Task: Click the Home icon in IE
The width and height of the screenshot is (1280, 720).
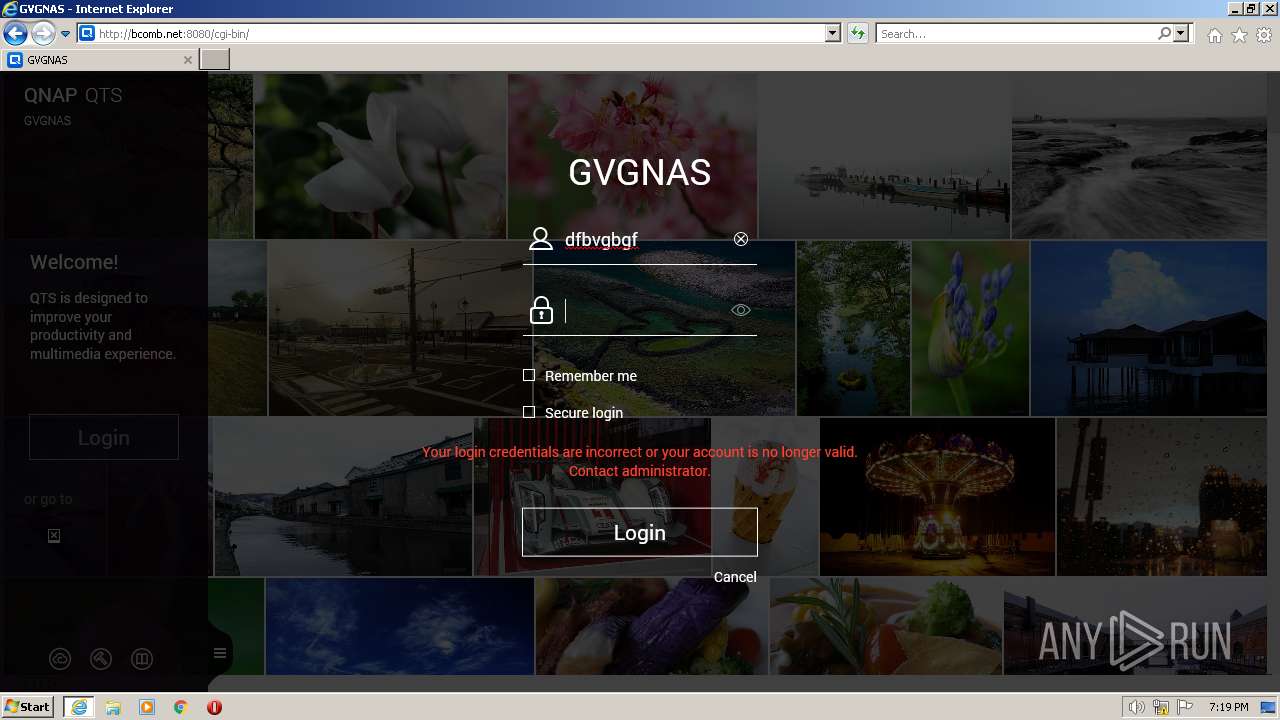Action: [1214, 35]
